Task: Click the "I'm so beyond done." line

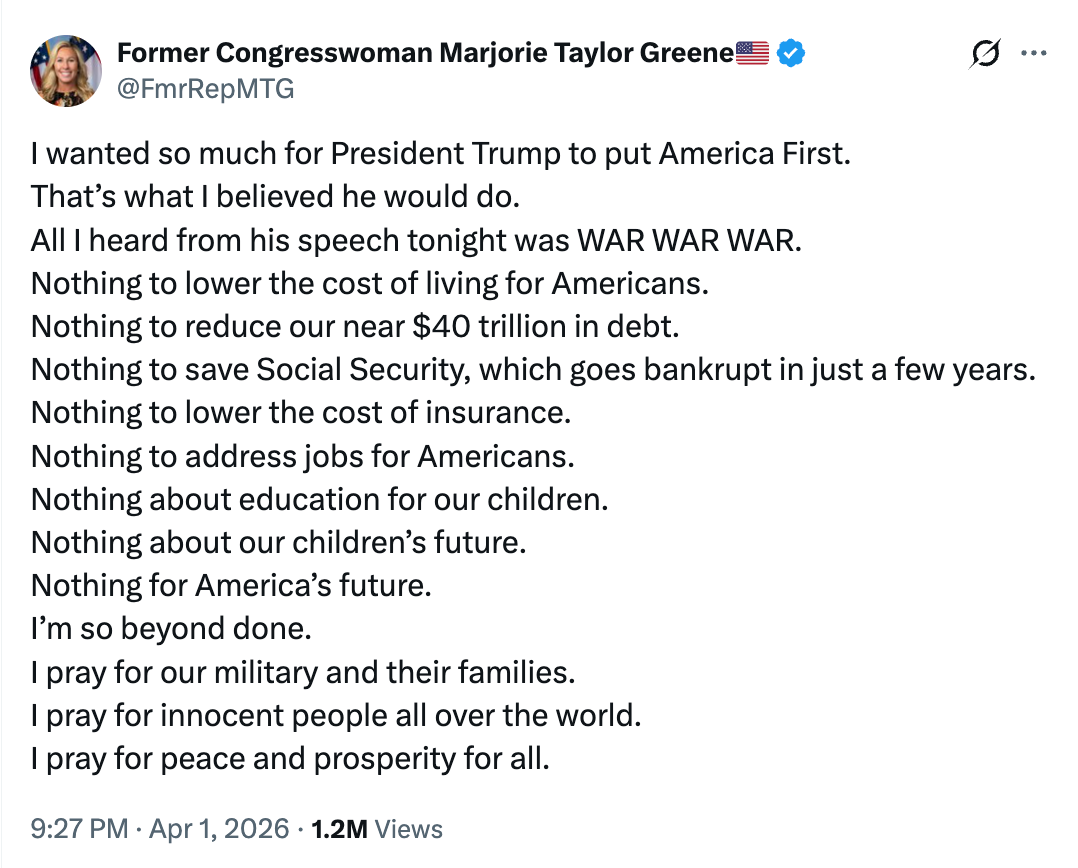Action: pyautogui.click(x=172, y=629)
